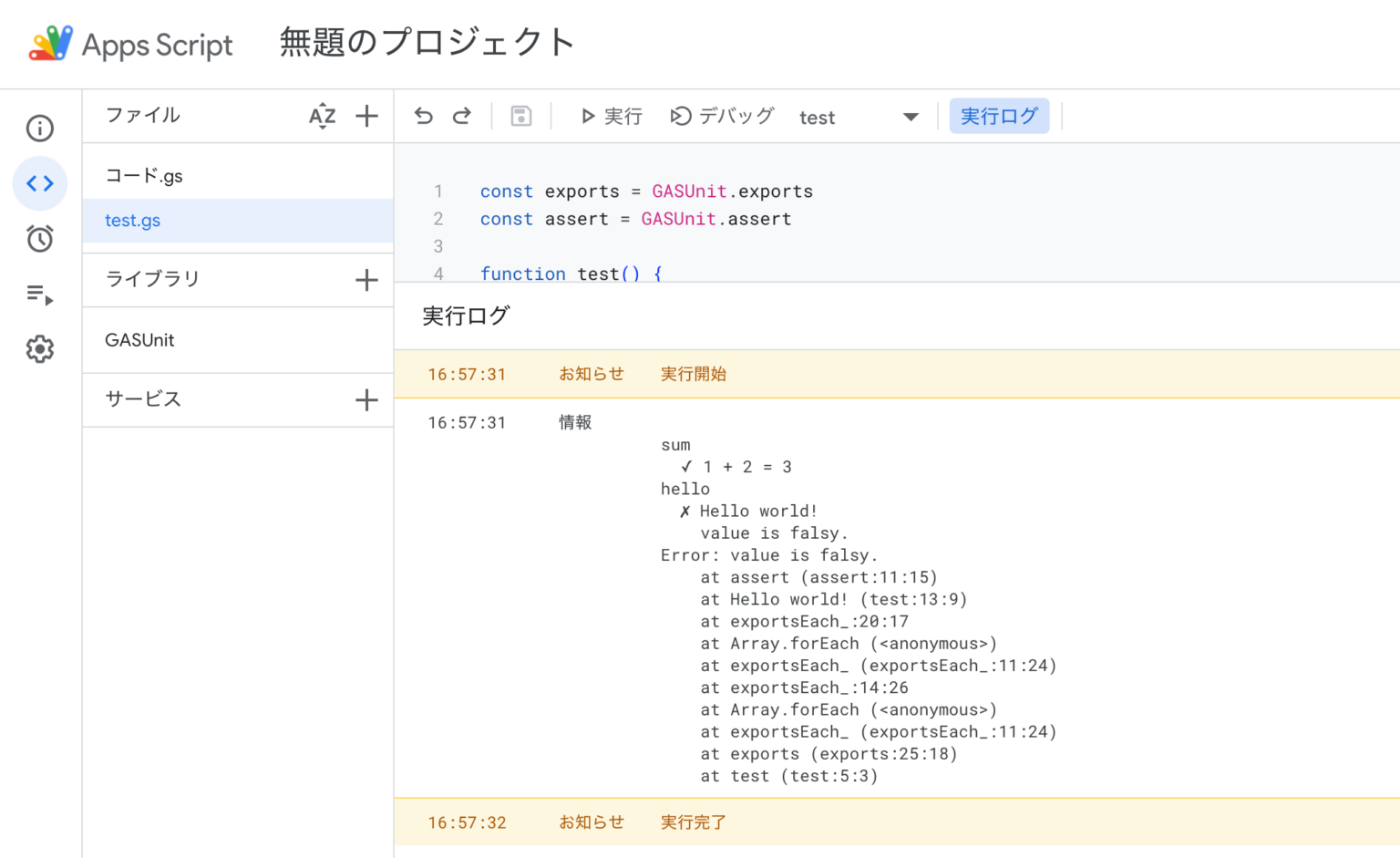Open the 実行ログ execution log
The width and height of the screenshot is (1400, 858).
point(999,116)
